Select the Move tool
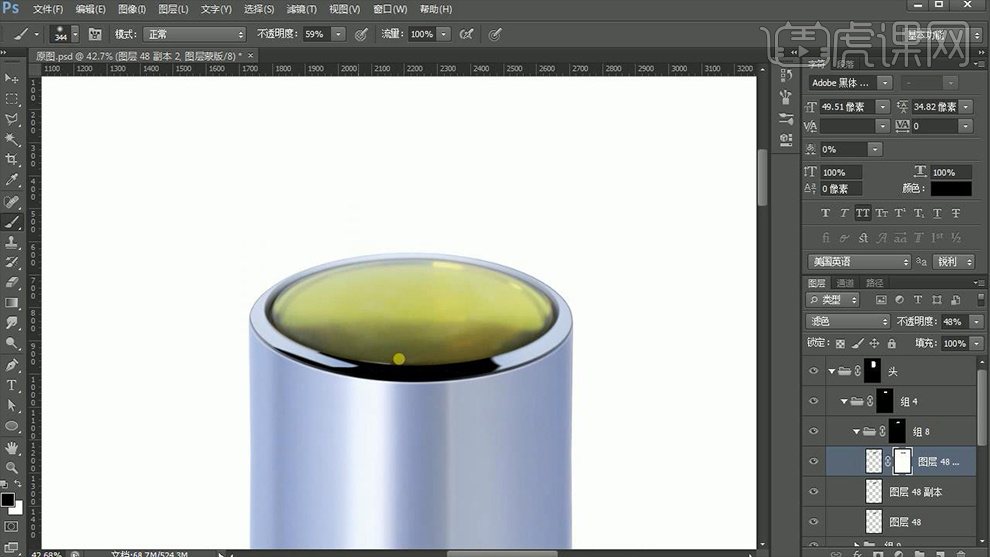 12,78
